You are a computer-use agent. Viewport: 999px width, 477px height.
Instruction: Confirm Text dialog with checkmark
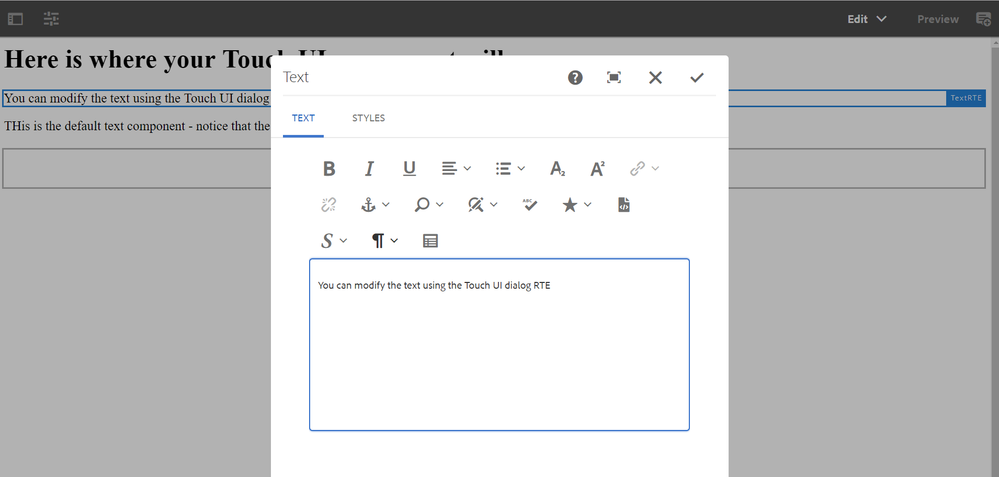coord(697,78)
